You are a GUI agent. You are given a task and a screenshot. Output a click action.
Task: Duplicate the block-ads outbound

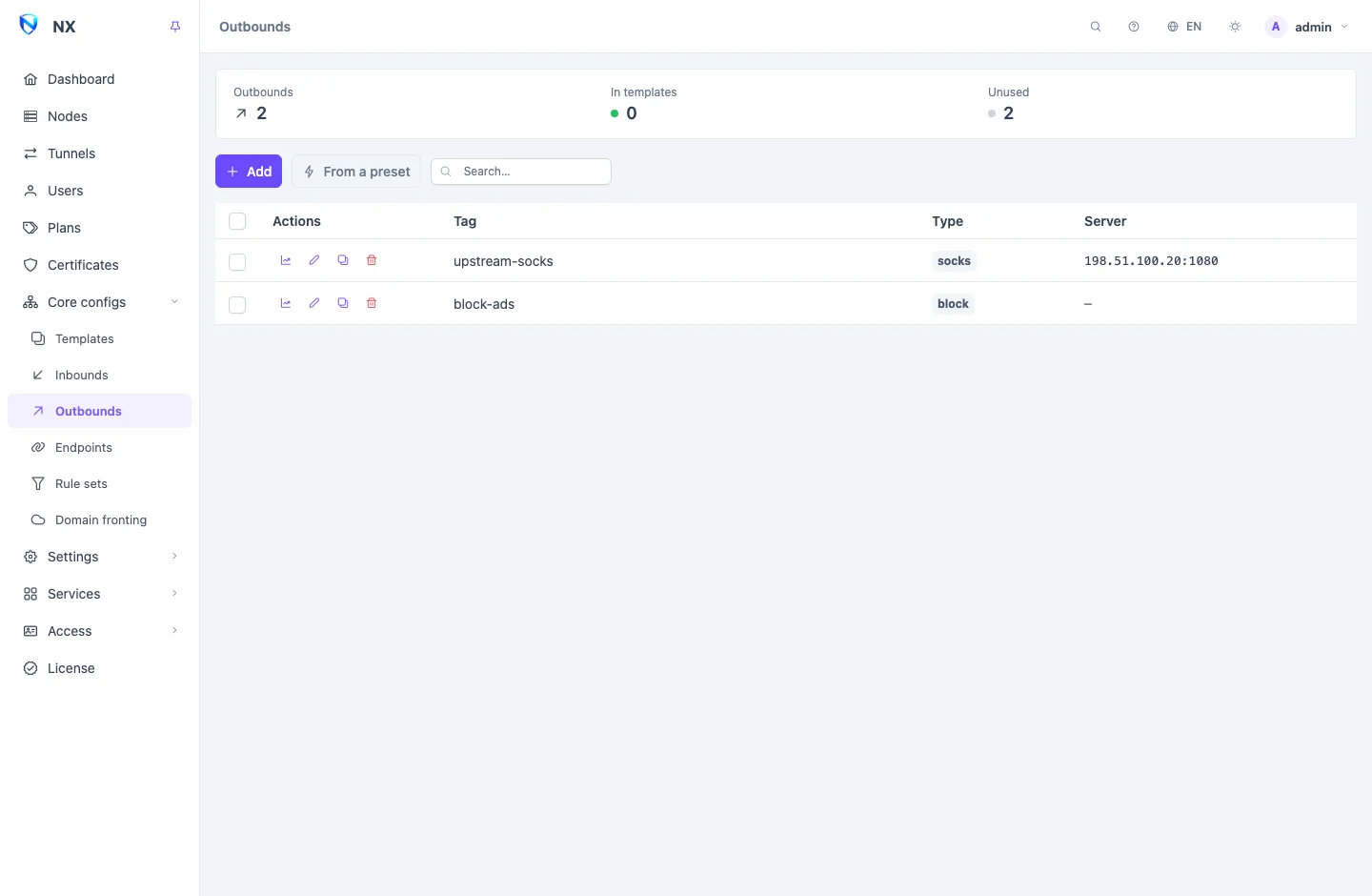tap(343, 303)
